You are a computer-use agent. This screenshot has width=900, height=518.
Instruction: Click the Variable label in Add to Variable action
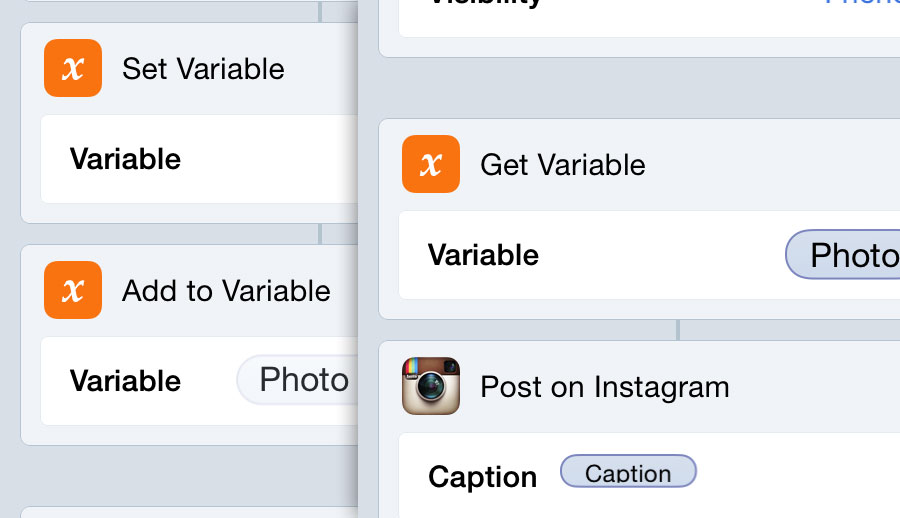(125, 381)
